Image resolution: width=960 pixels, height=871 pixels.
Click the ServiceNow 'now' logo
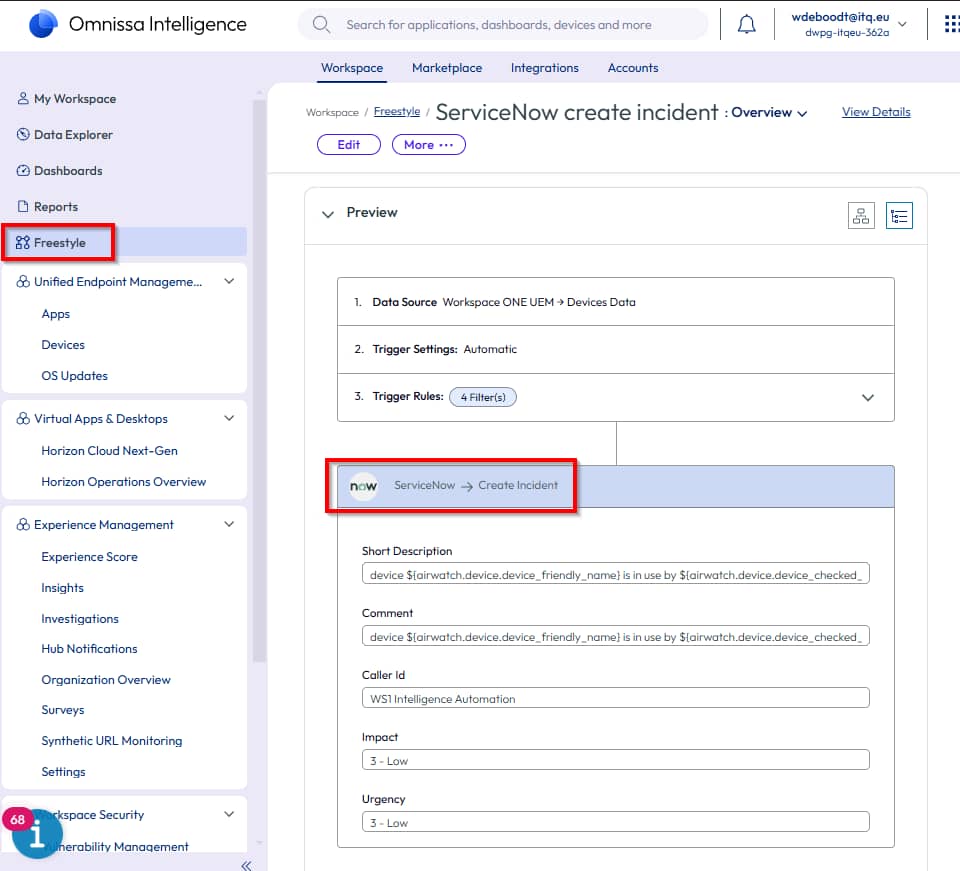(x=363, y=486)
